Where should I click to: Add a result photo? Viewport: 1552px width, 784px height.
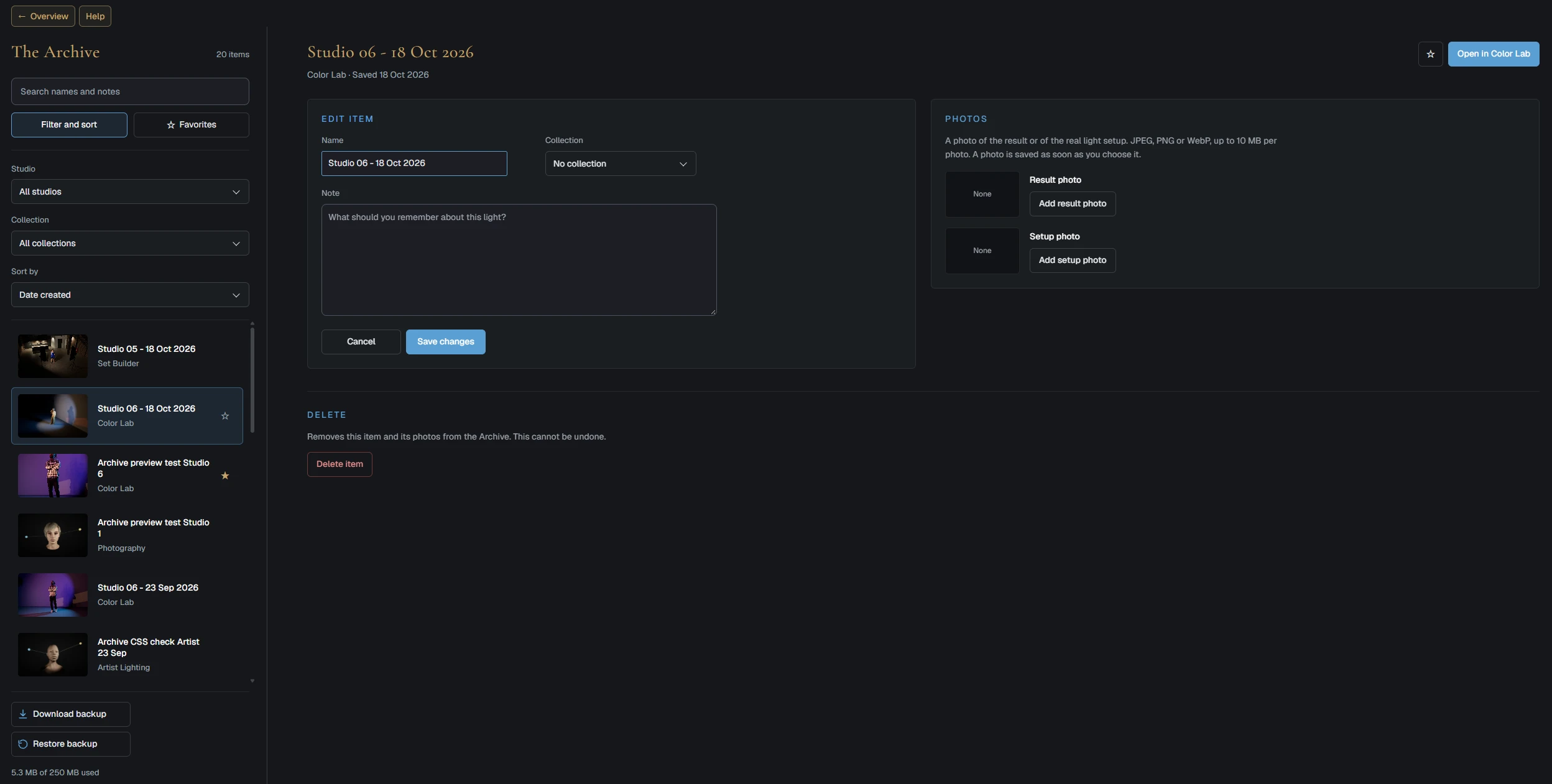click(x=1073, y=204)
